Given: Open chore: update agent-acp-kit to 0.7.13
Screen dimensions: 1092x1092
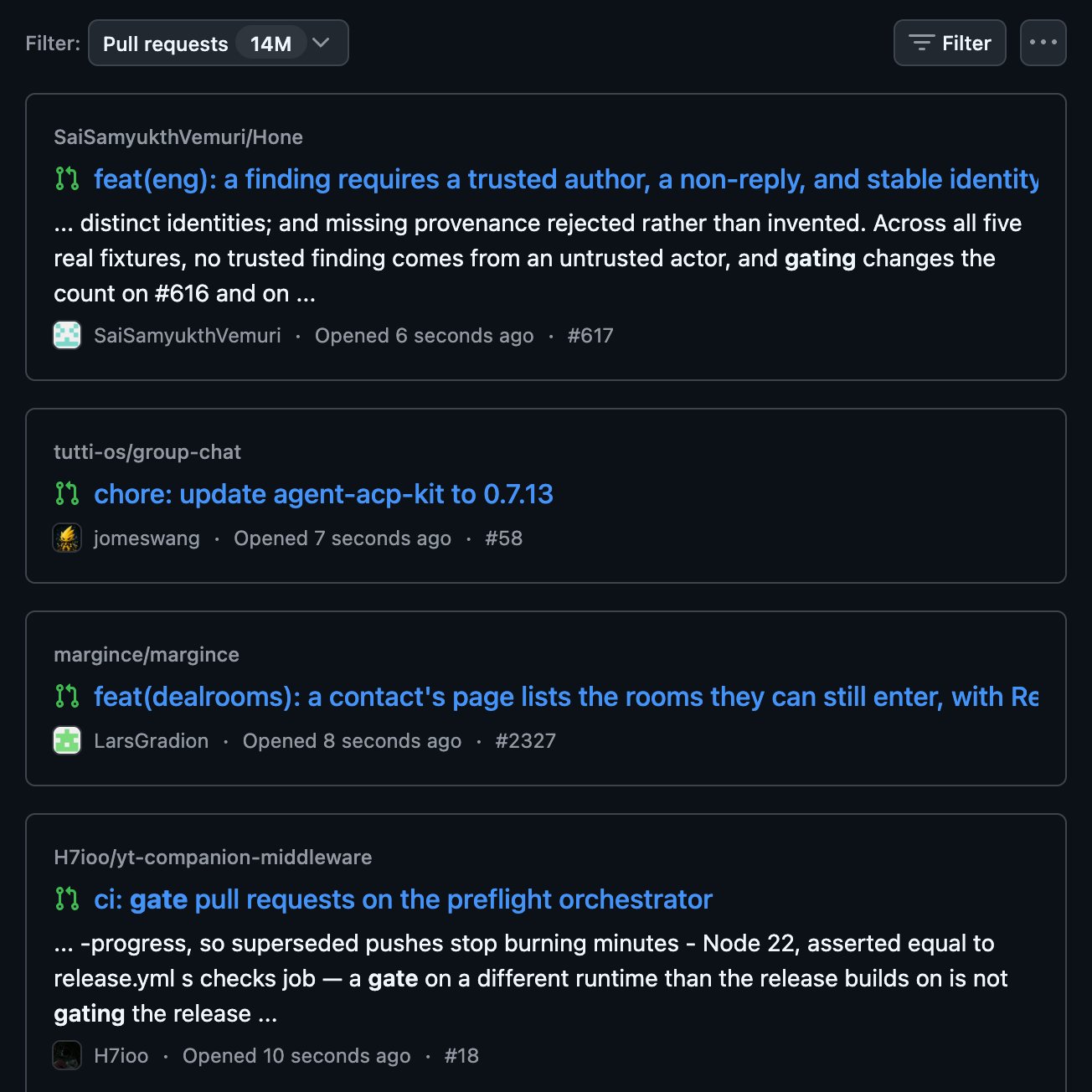Looking at the screenshot, I should tap(323, 494).
